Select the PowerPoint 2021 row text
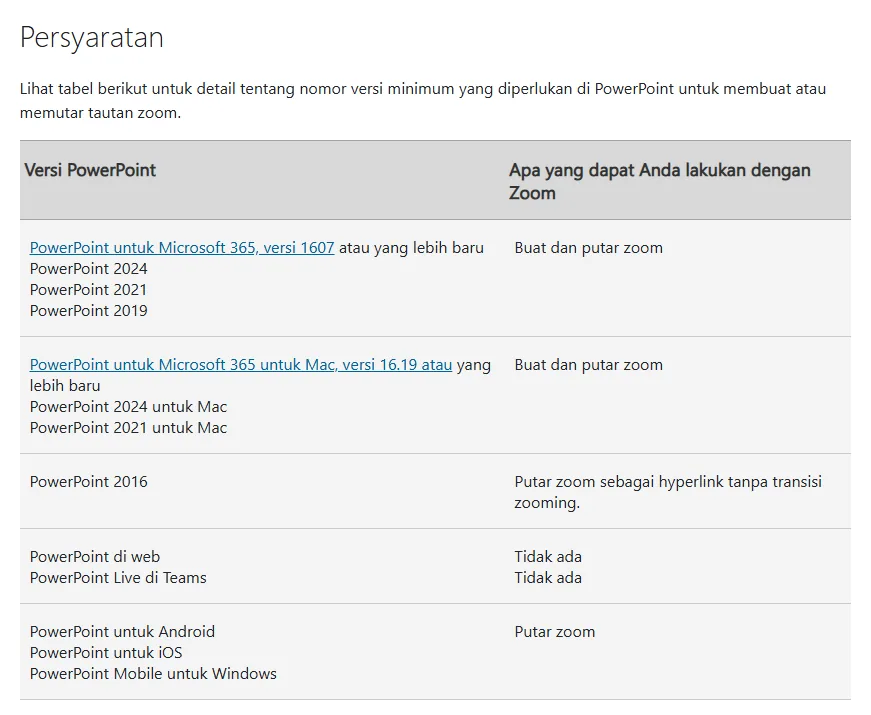871x715 pixels. [x=88, y=290]
